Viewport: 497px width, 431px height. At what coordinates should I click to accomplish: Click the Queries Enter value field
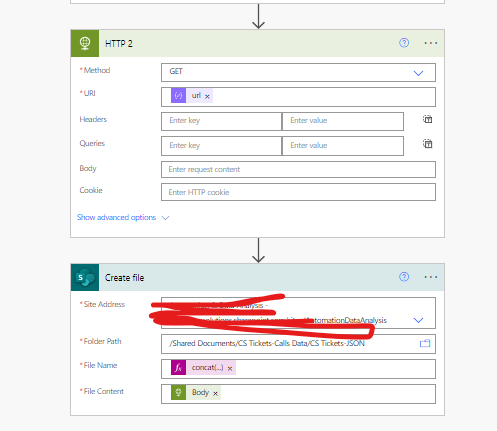[x=343, y=146]
